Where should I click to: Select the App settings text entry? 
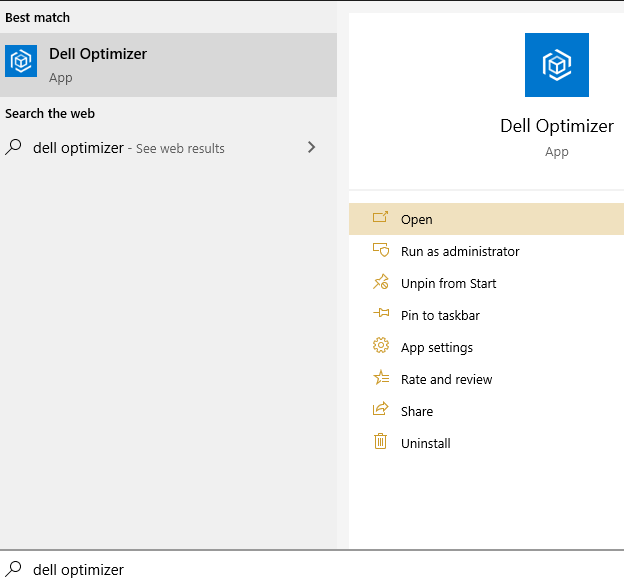pos(436,348)
